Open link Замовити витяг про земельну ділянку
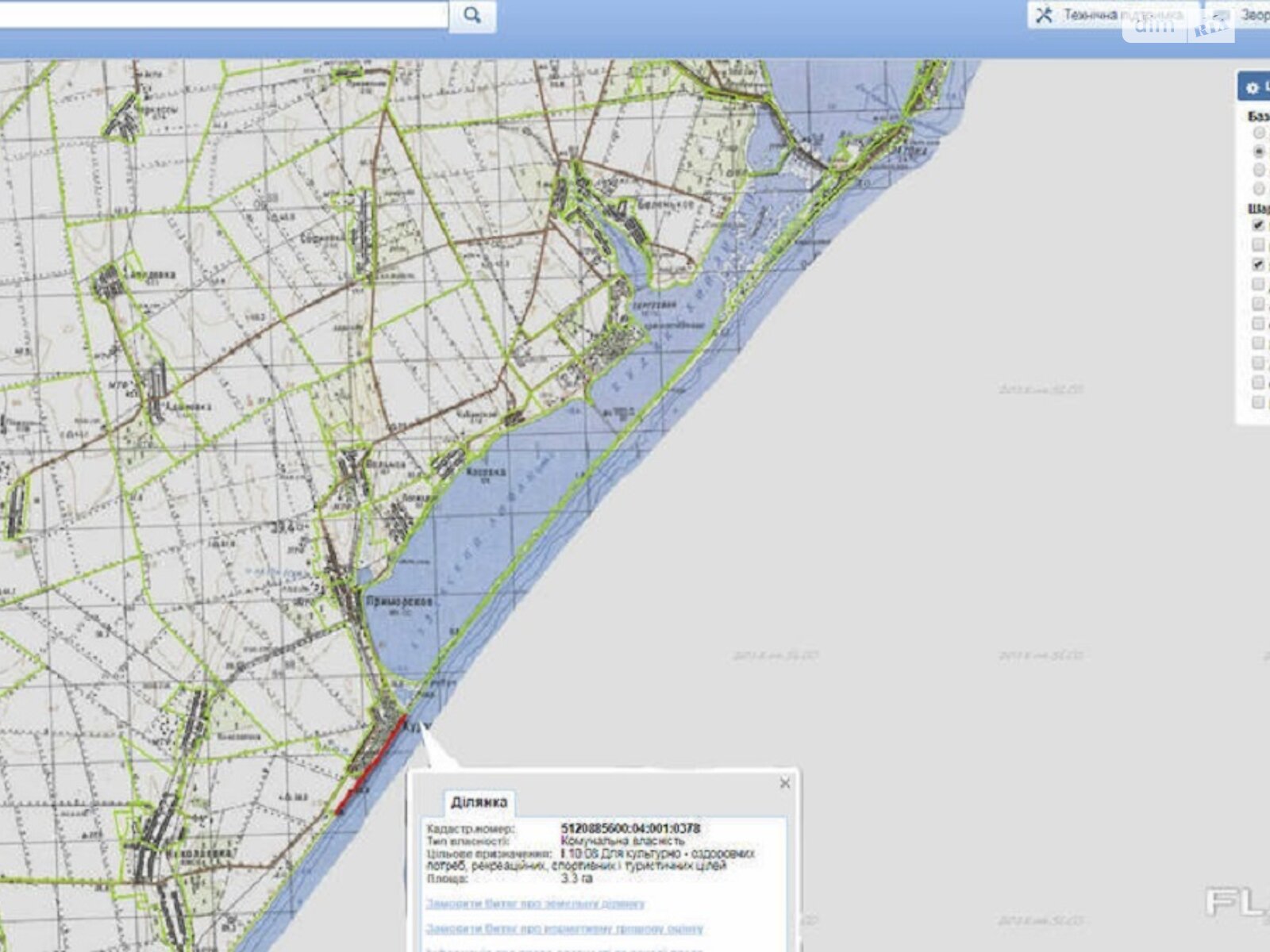Image resolution: width=1270 pixels, height=952 pixels. coord(536,904)
